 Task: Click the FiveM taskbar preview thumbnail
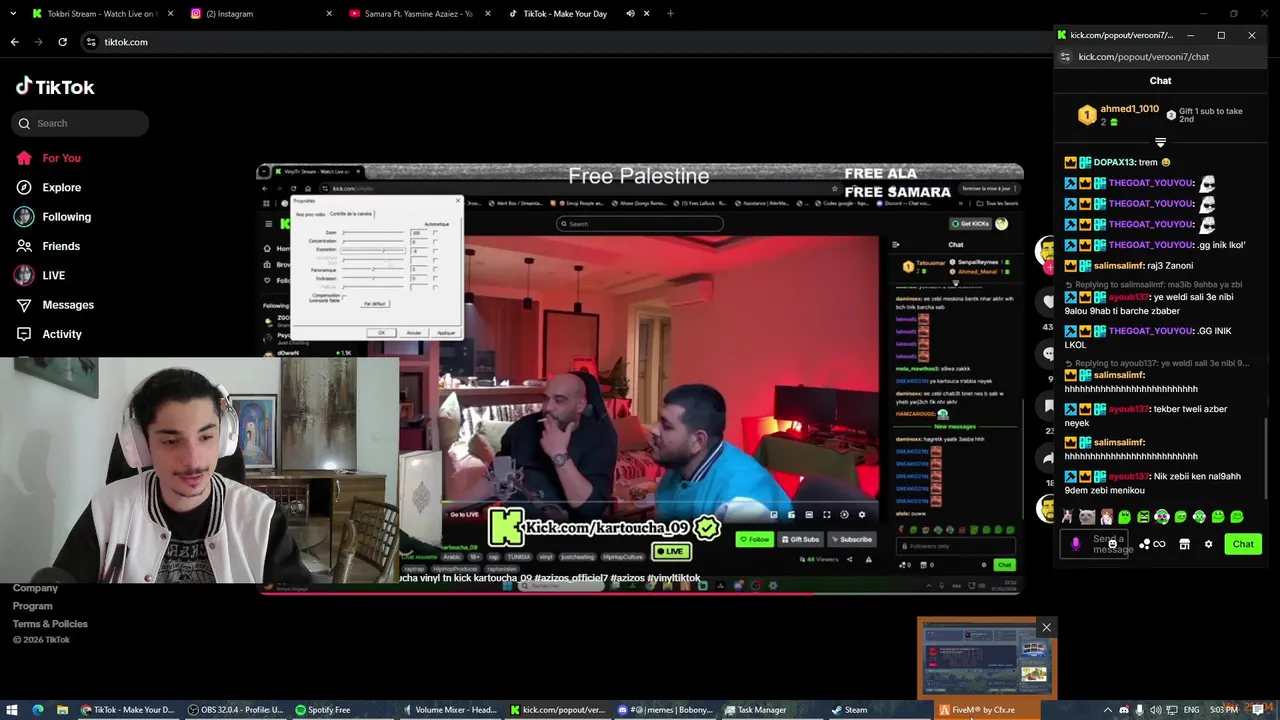pyautogui.click(x=986, y=660)
